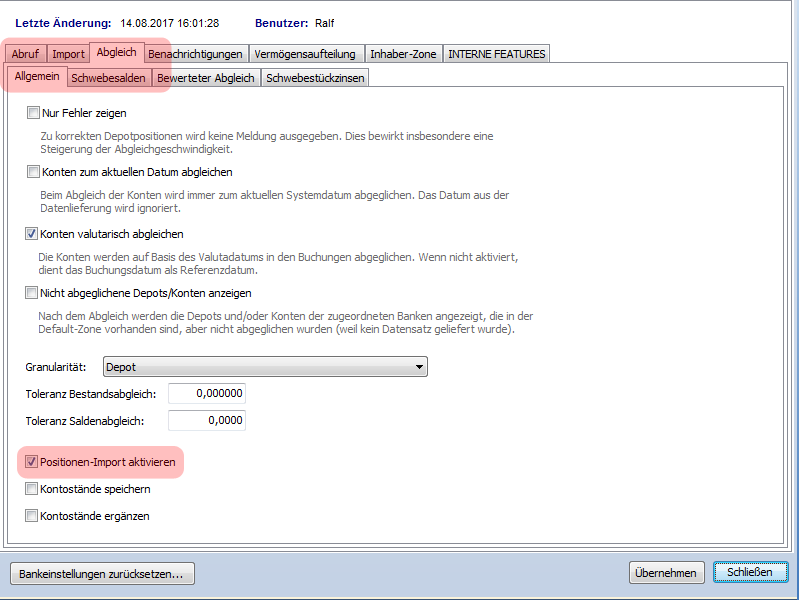Image resolution: width=799 pixels, height=600 pixels.
Task: Switch to INTERNE FEATURES tab
Action: 496,54
